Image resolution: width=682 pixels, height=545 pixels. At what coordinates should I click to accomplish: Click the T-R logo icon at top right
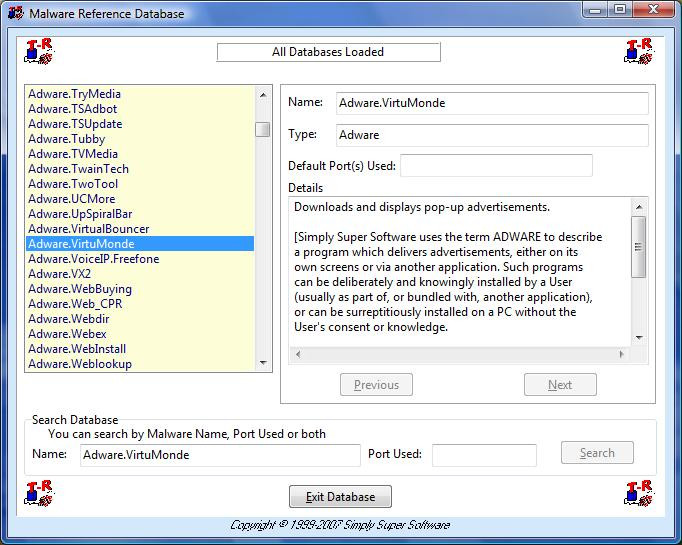[639, 51]
